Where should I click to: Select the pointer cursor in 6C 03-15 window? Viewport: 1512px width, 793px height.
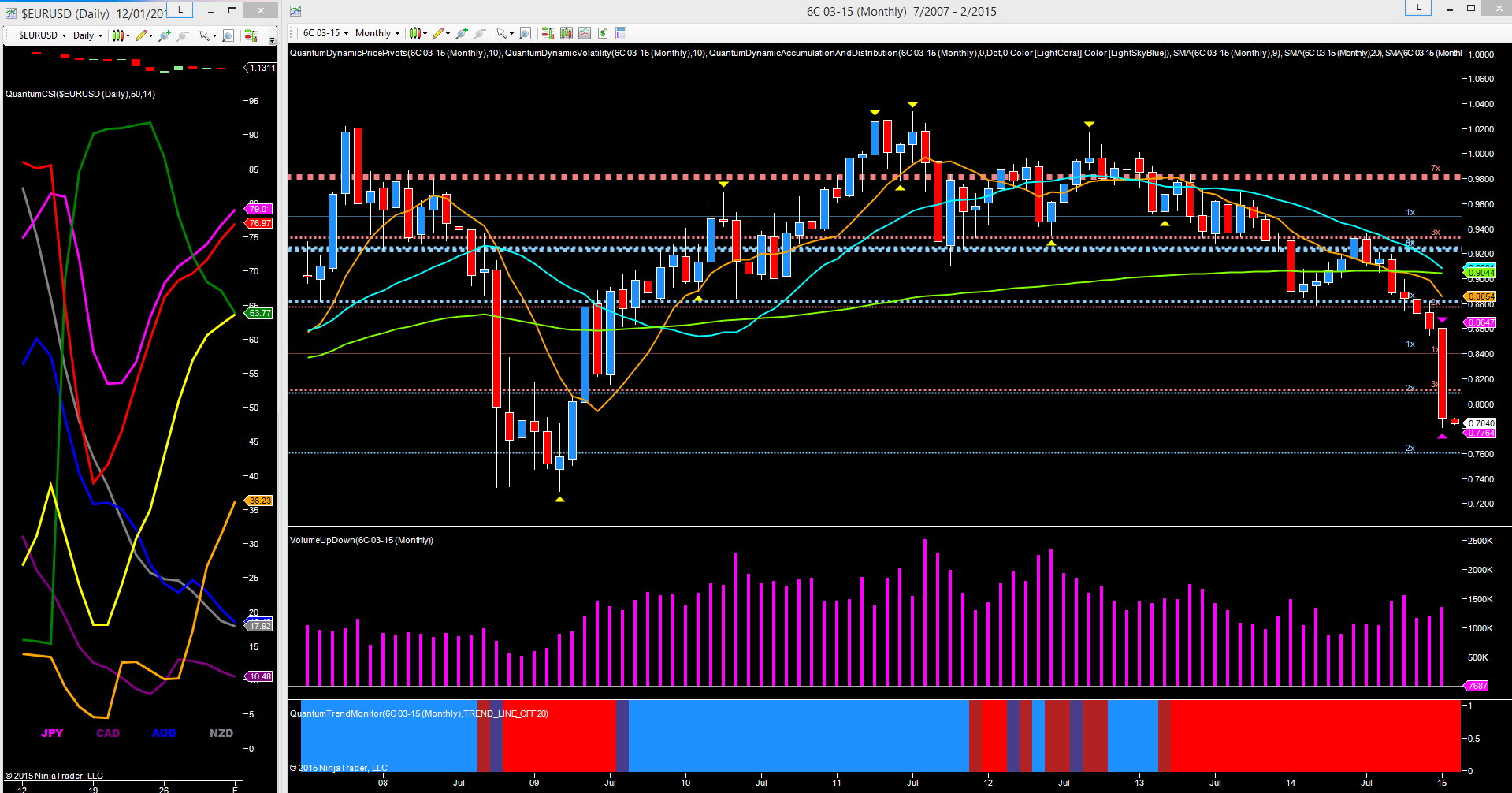point(501,33)
